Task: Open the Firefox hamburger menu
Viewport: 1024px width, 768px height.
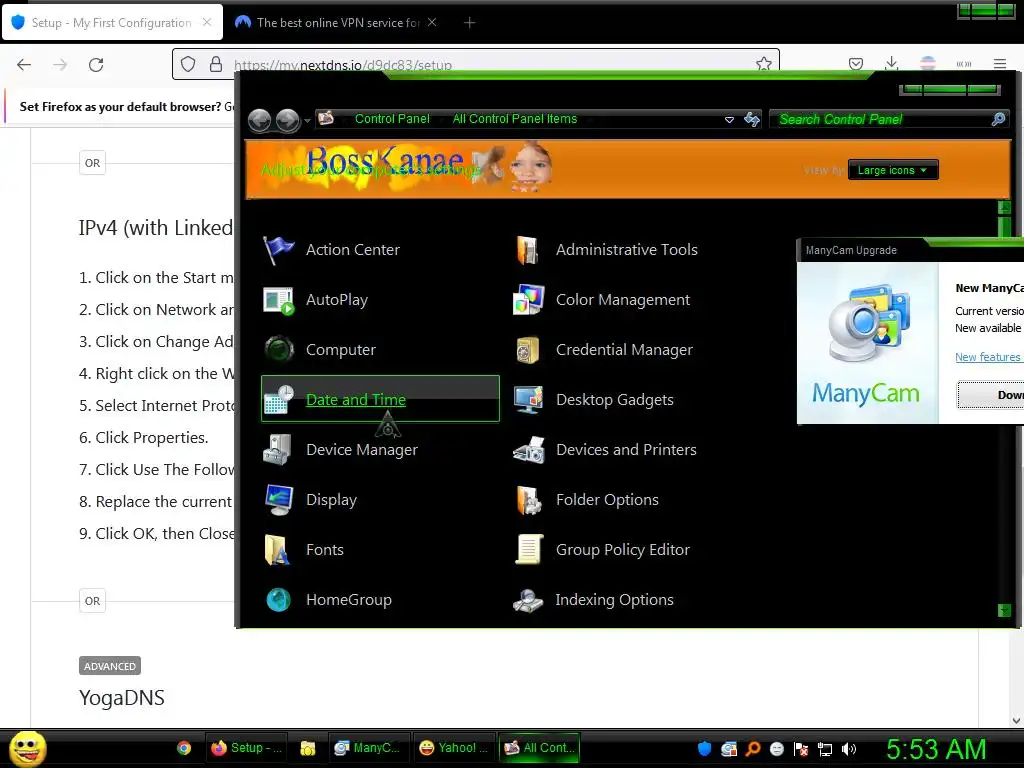Action: [x=1000, y=63]
